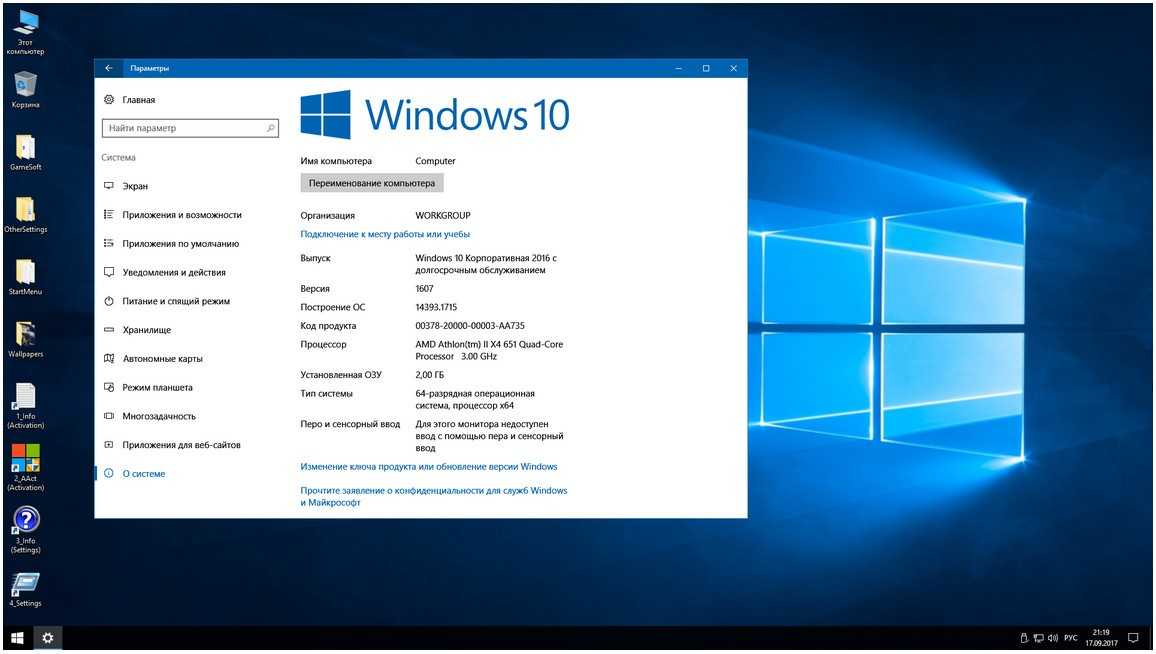Click the info icon beside О системе
The width and height of the screenshot is (1156, 654).
coord(109,473)
